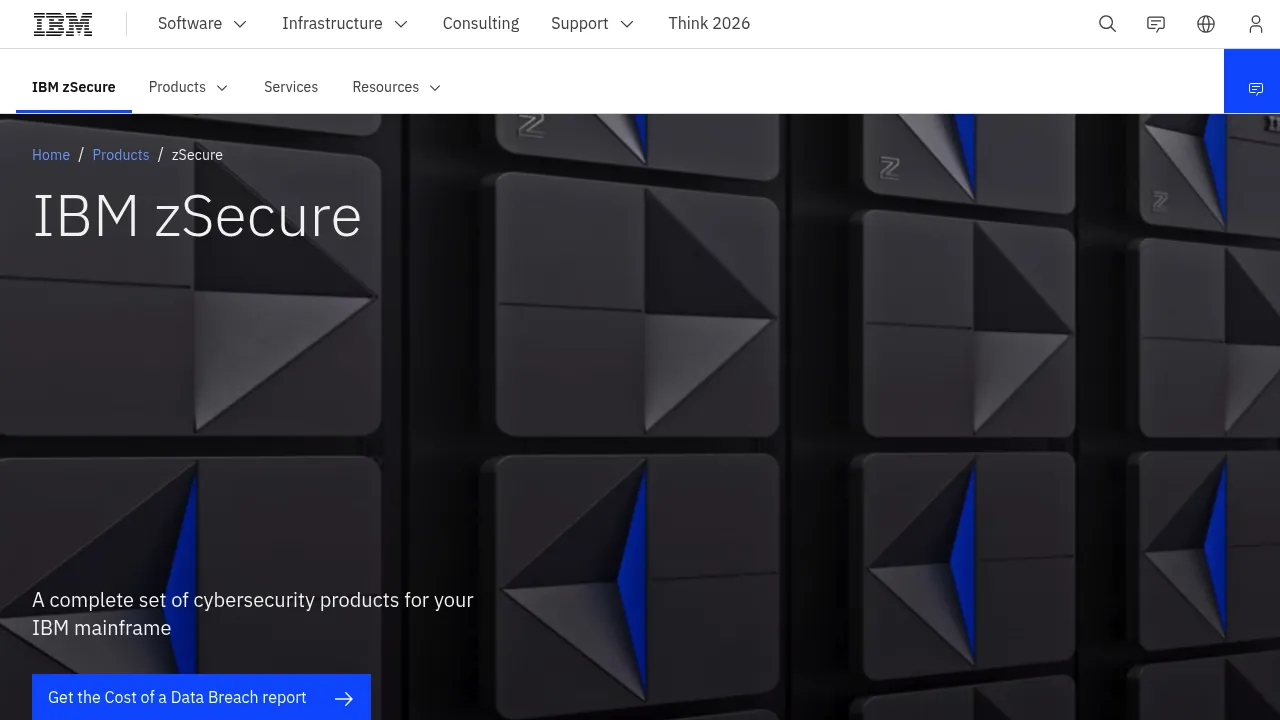This screenshot has width=1280, height=720.
Task: Click Get the Cost of a Data Breach report
Action: (x=201, y=698)
